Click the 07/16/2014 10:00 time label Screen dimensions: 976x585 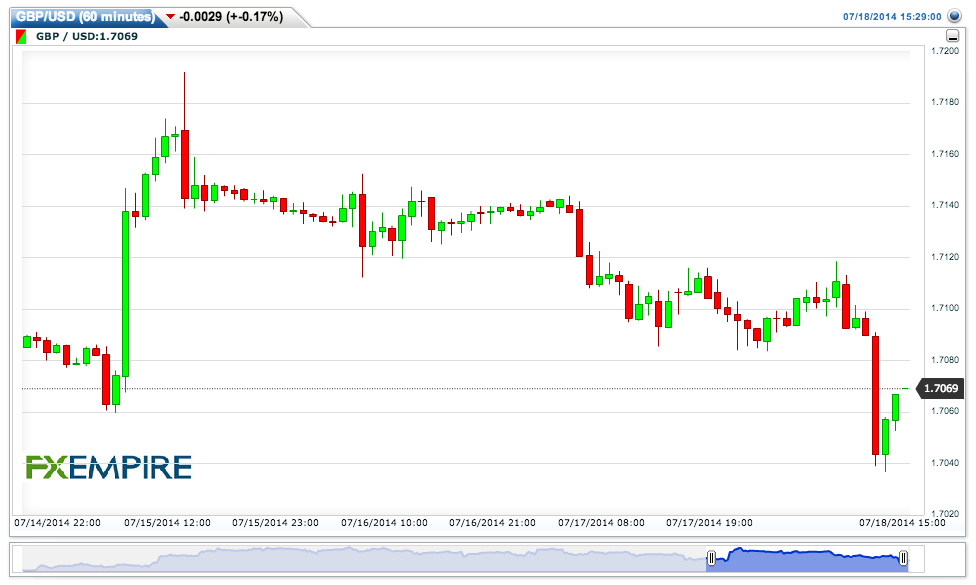tap(385, 523)
